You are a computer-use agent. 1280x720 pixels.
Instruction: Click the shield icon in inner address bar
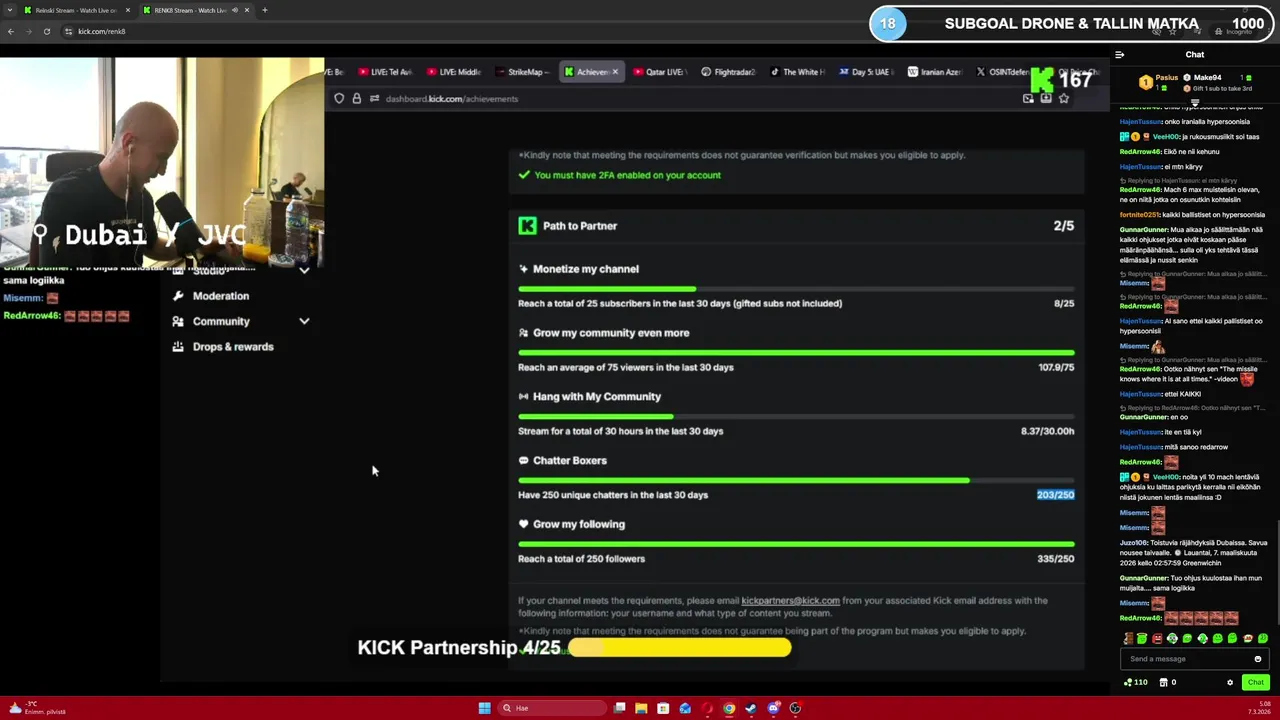click(x=339, y=98)
